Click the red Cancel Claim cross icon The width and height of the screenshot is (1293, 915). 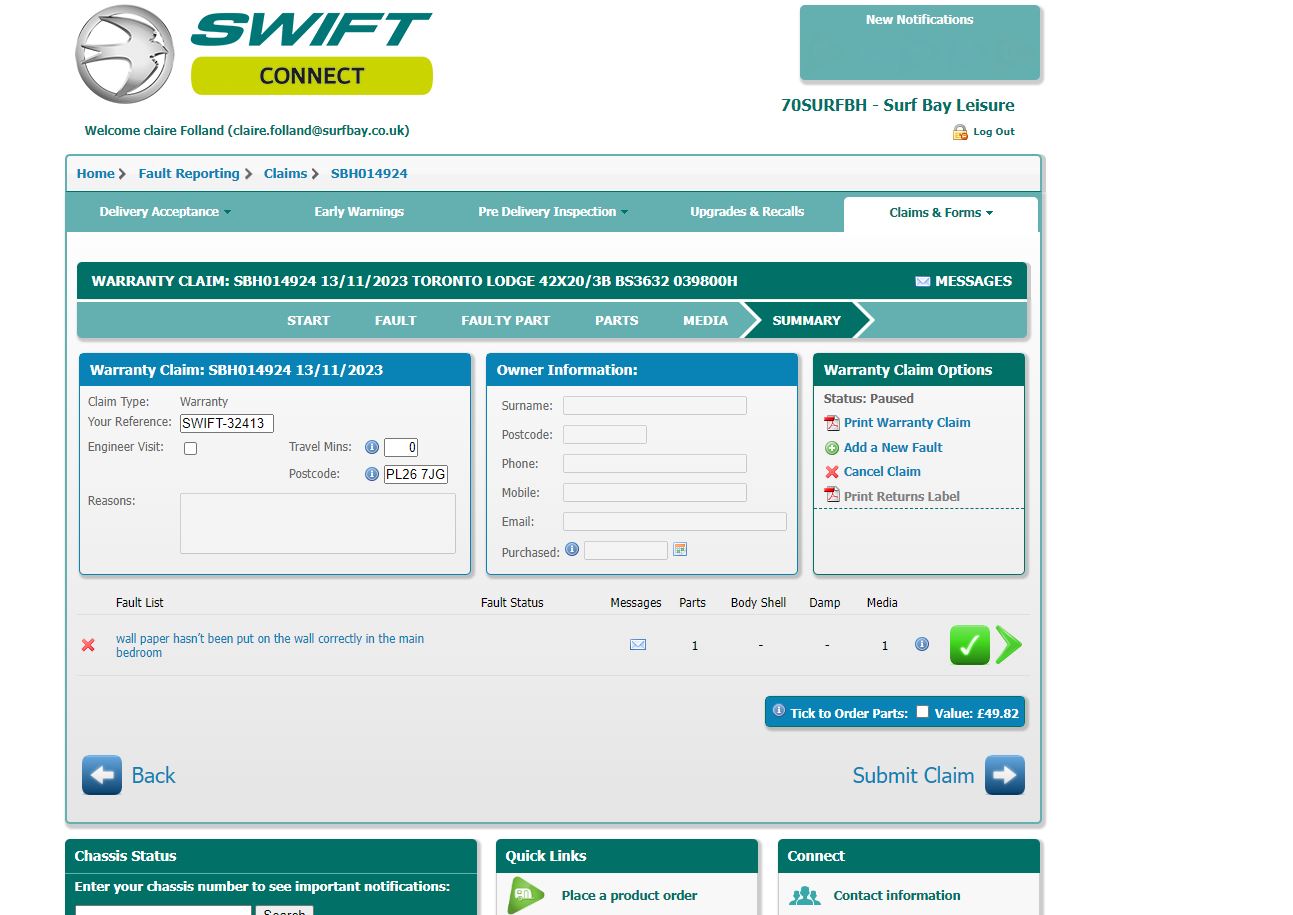(x=832, y=472)
